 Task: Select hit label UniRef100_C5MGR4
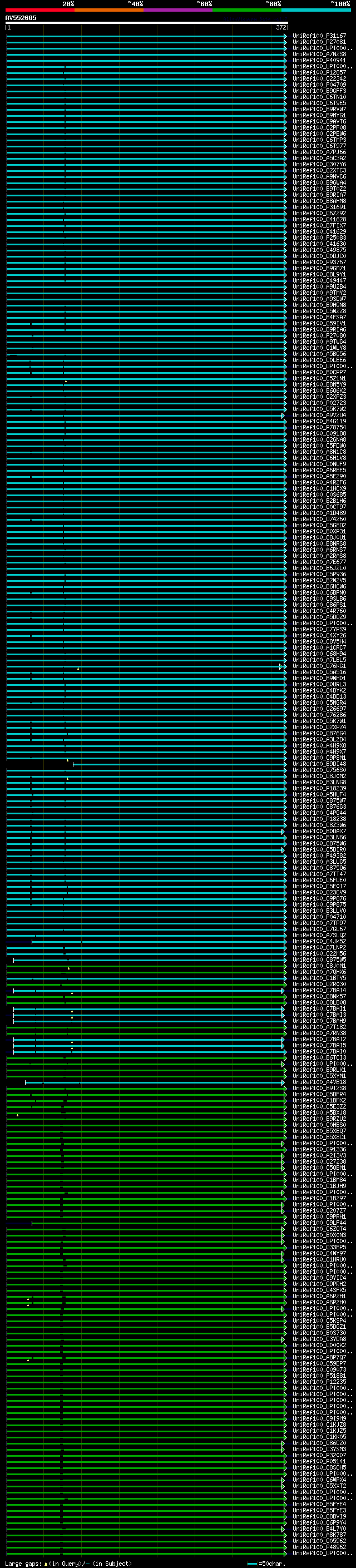coord(319,703)
